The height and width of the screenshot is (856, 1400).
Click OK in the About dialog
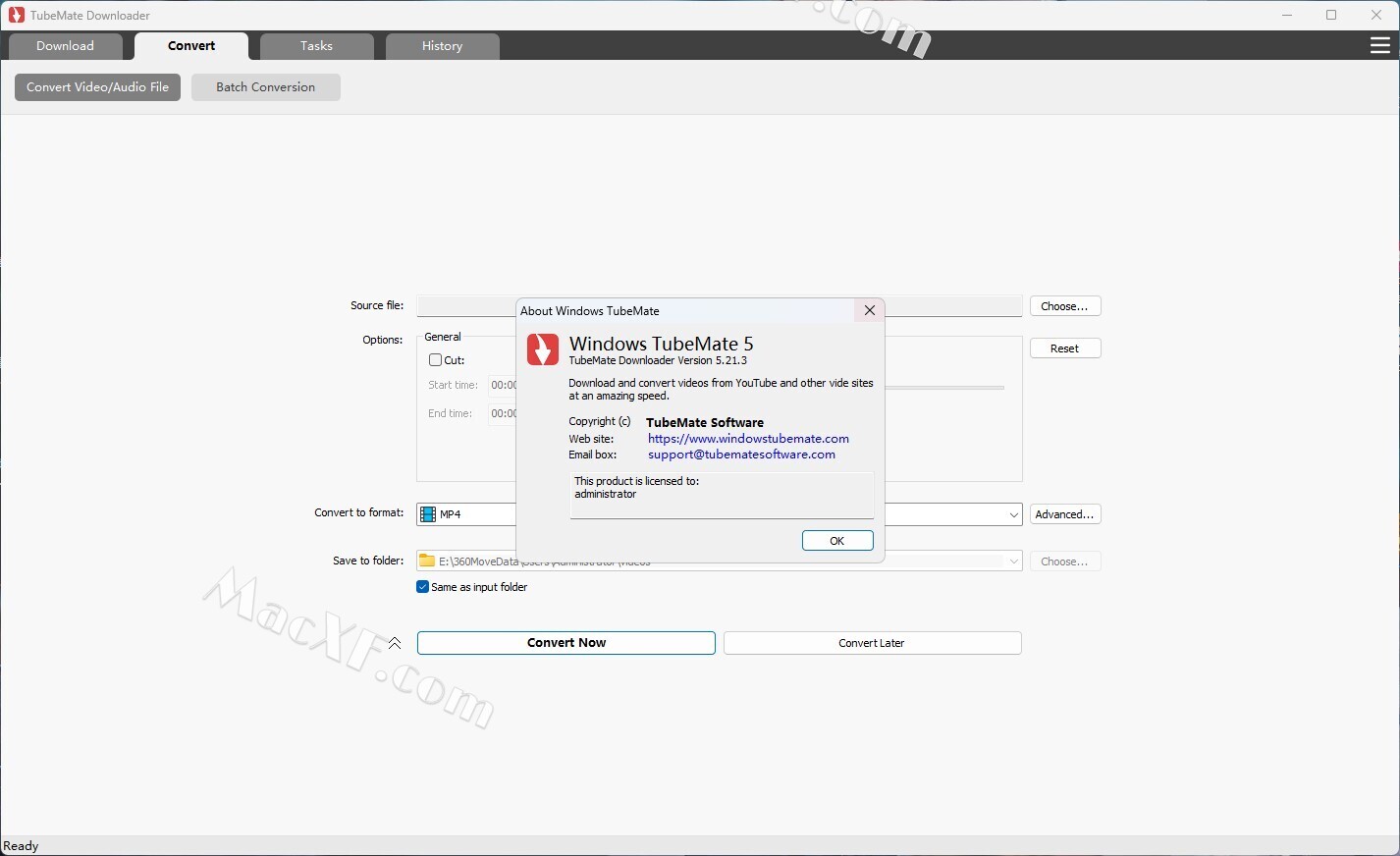(837, 541)
